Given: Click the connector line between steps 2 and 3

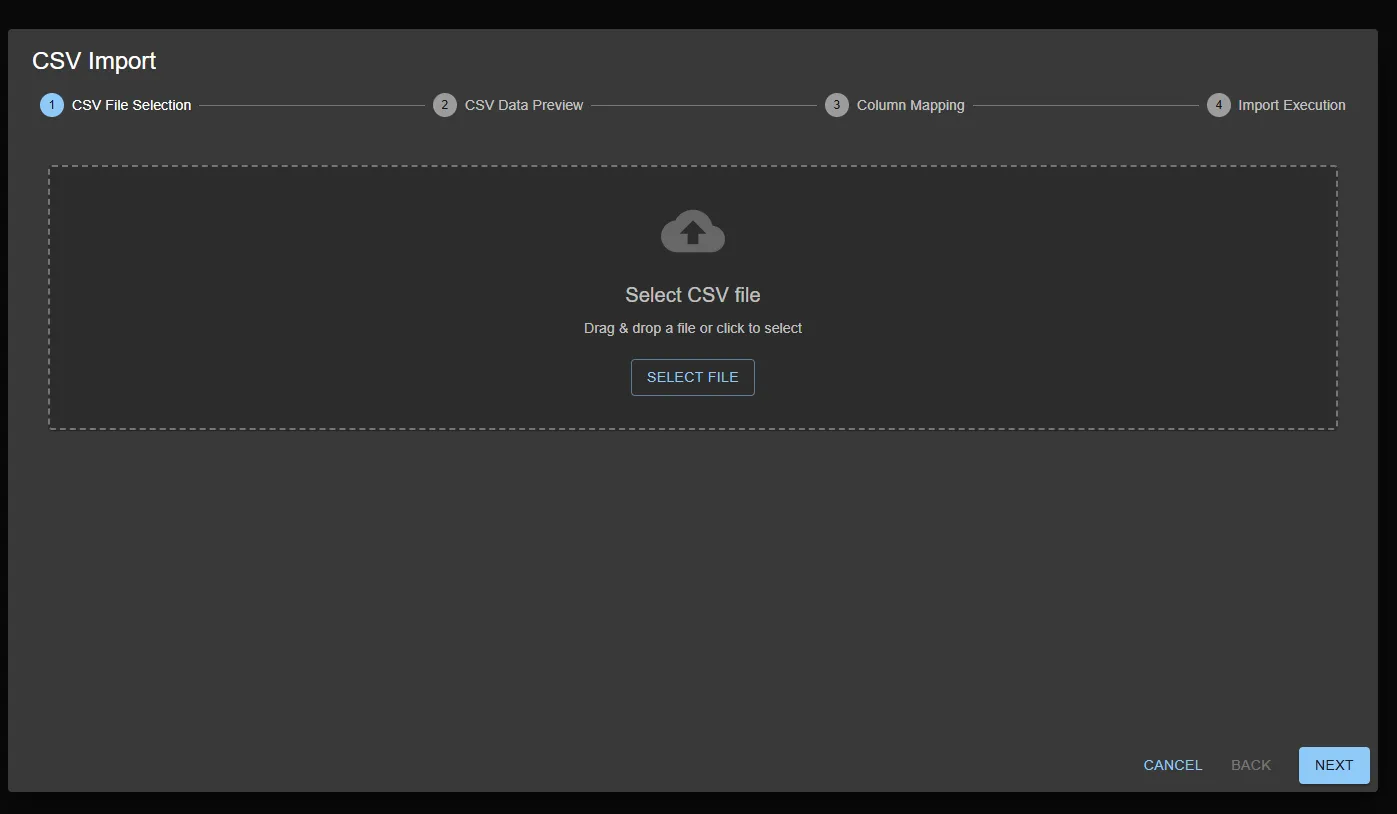Looking at the screenshot, I should tap(704, 105).
